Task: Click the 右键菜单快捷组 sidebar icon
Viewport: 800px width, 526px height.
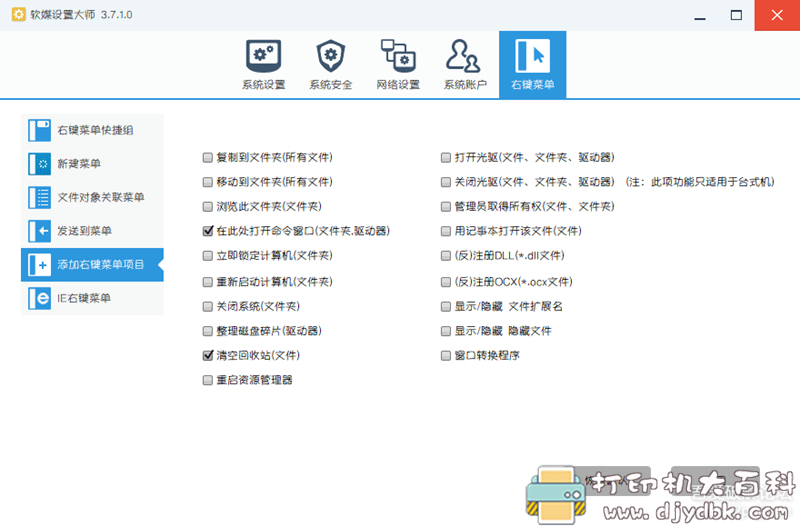Action: pyautogui.click(x=39, y=130)
